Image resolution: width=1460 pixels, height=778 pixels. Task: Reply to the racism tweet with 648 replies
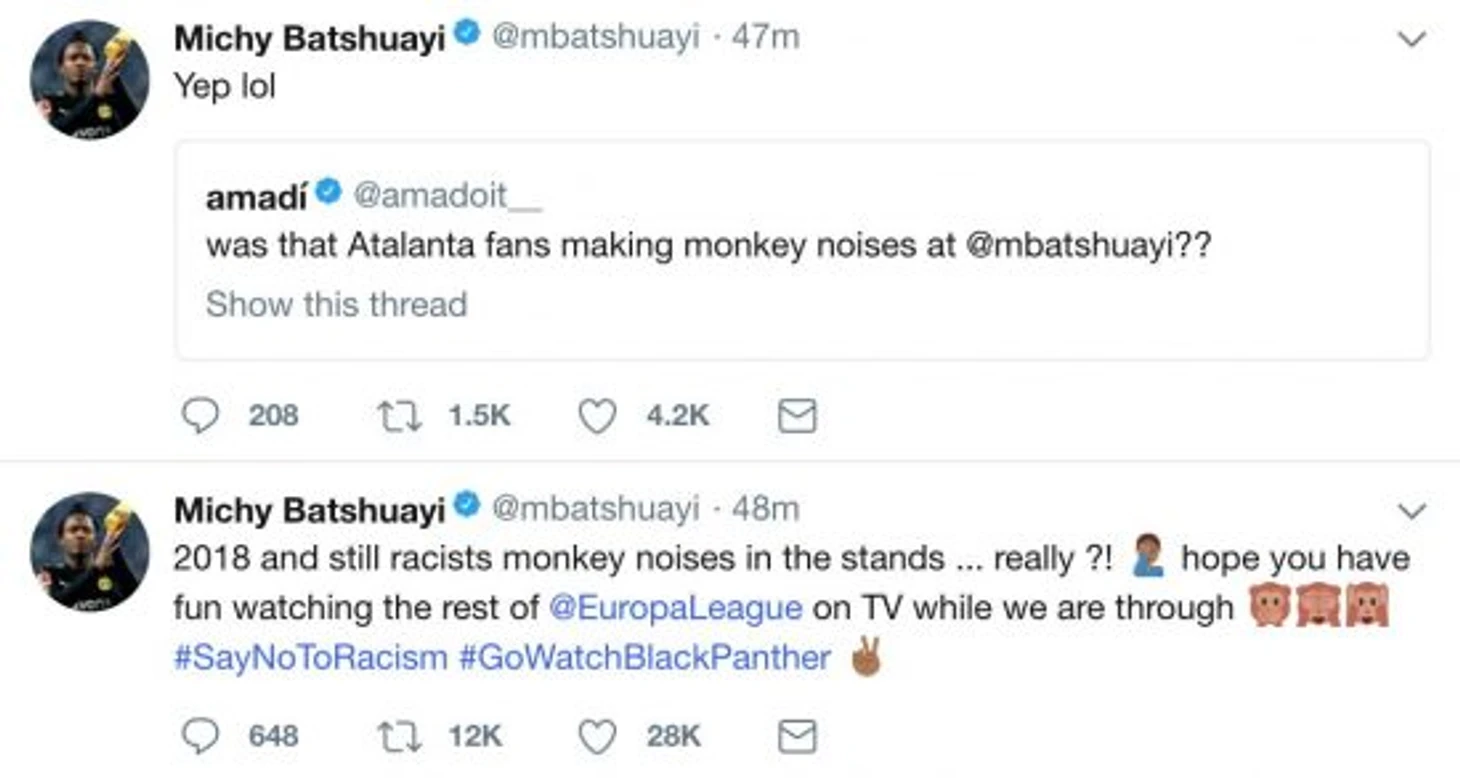tap(200, 737)
